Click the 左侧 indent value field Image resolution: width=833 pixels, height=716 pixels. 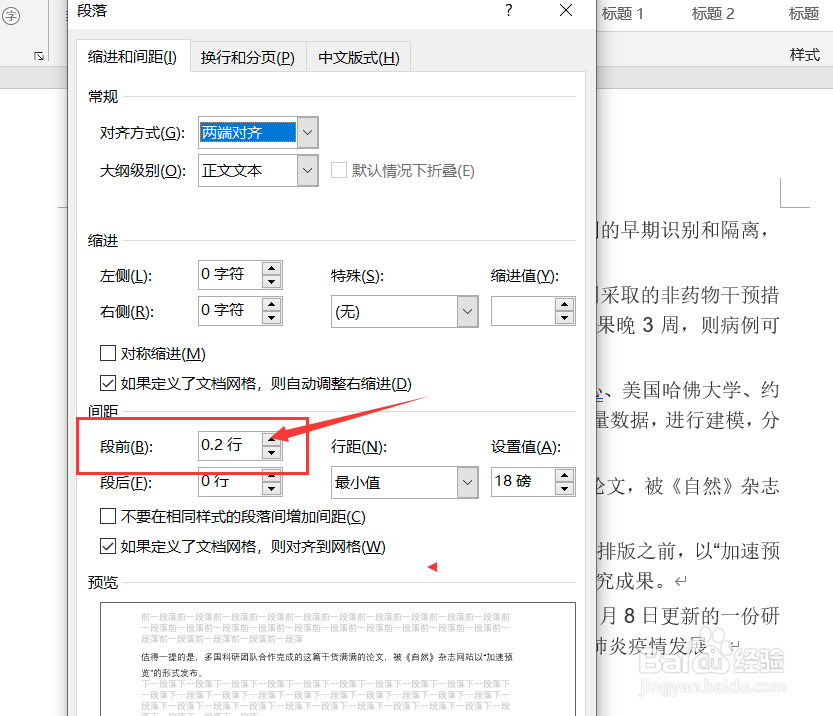[230, 274]
